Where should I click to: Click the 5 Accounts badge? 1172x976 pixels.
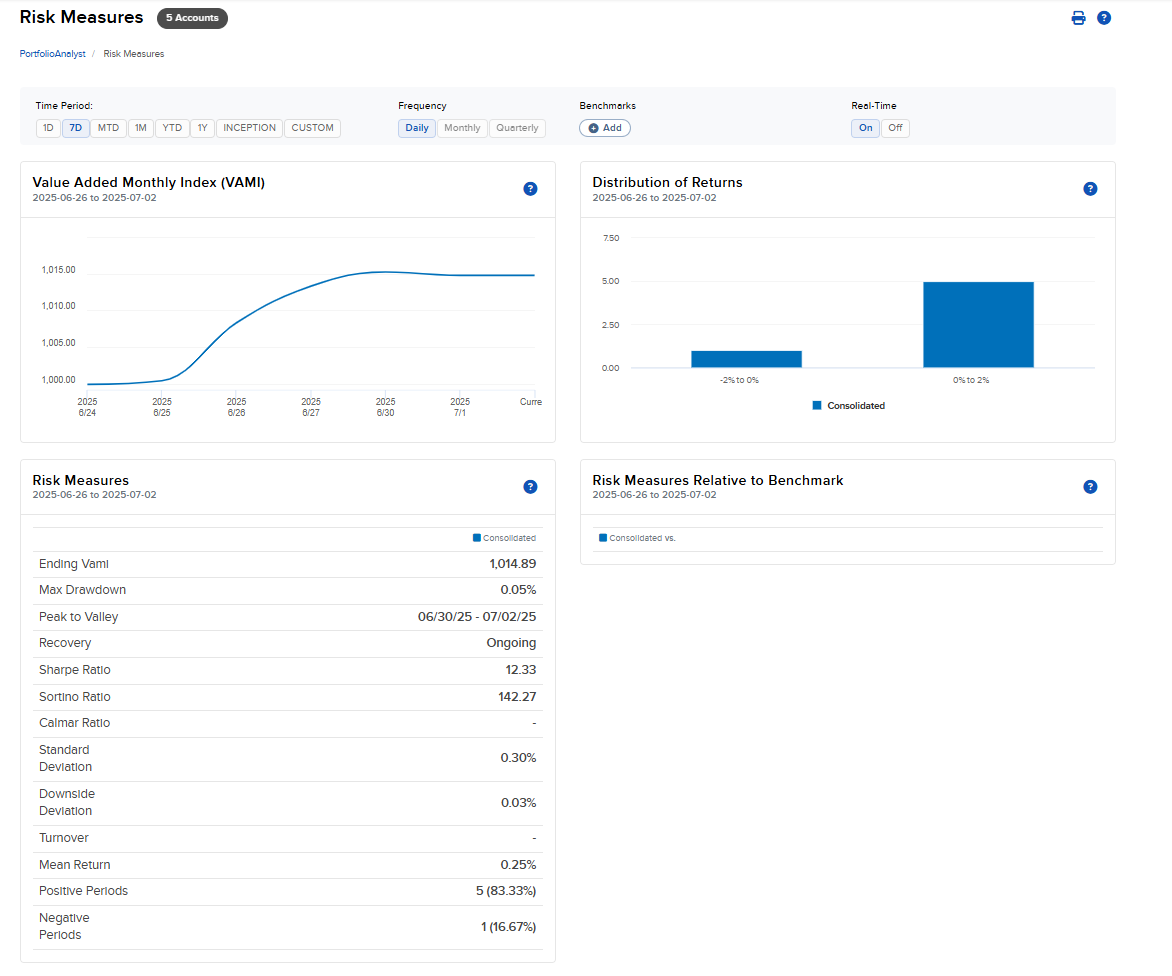(192, 17)
